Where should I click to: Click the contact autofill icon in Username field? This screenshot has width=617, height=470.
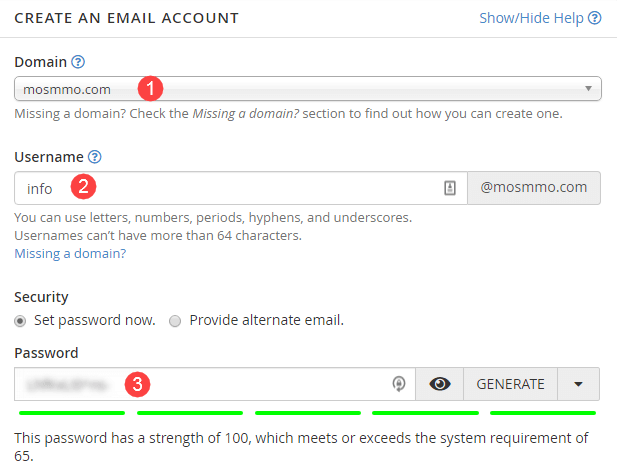pos(450,188)
